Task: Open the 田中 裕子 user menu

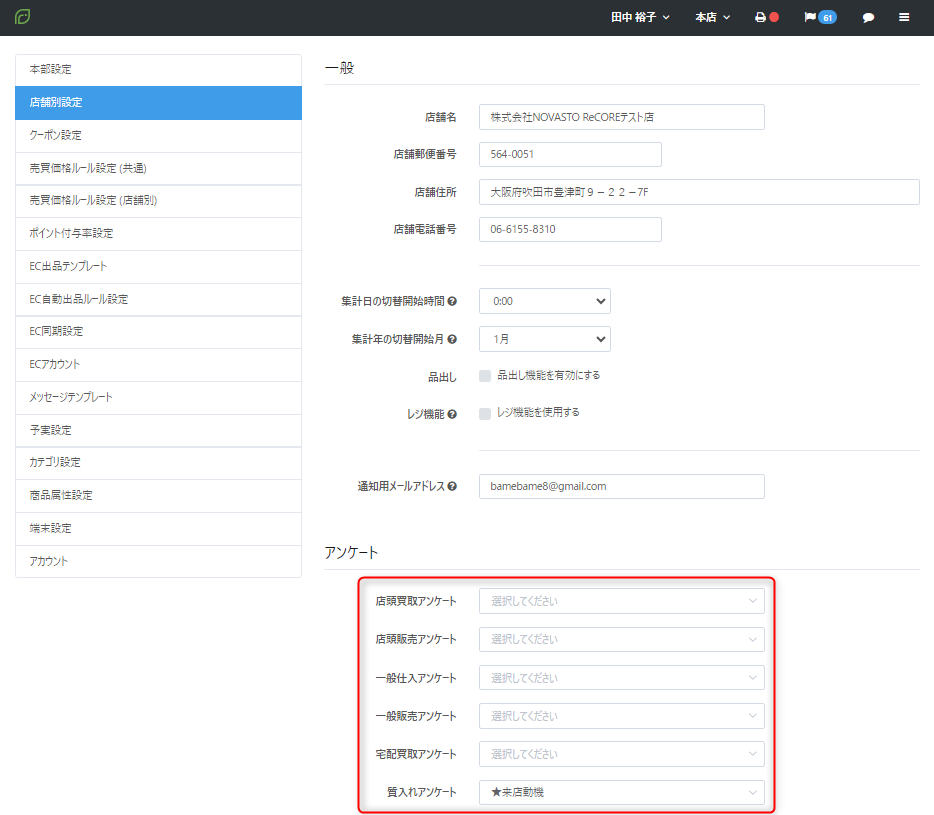Action: pos(640,17)
